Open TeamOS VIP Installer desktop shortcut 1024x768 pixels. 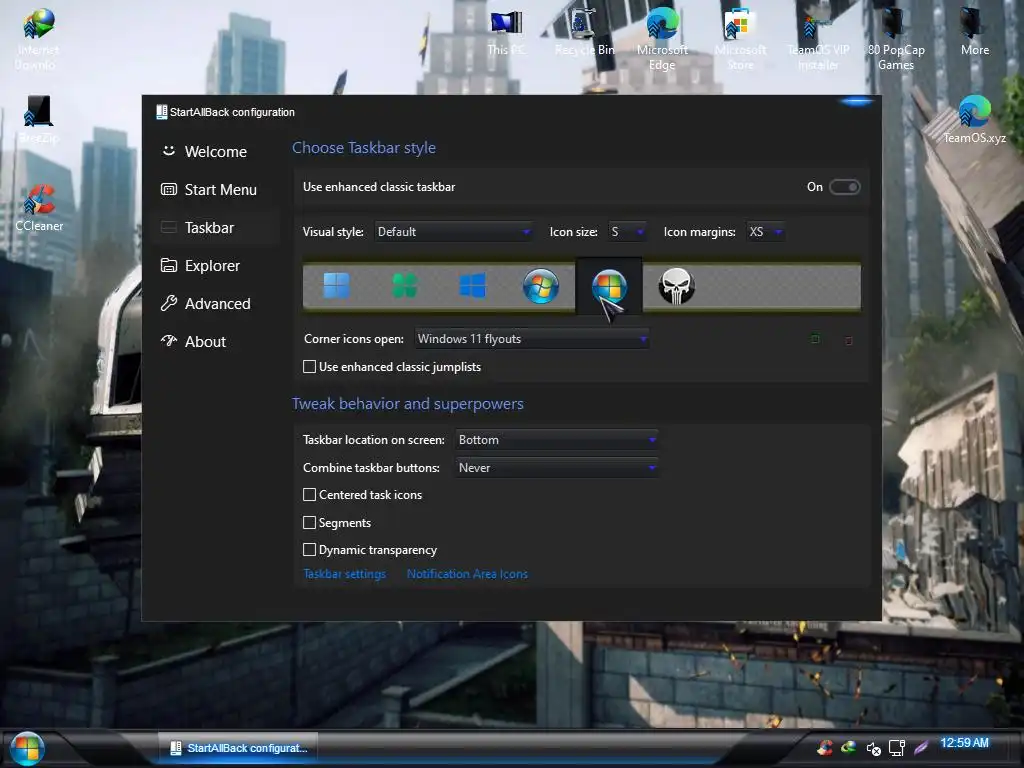(818, 38)
